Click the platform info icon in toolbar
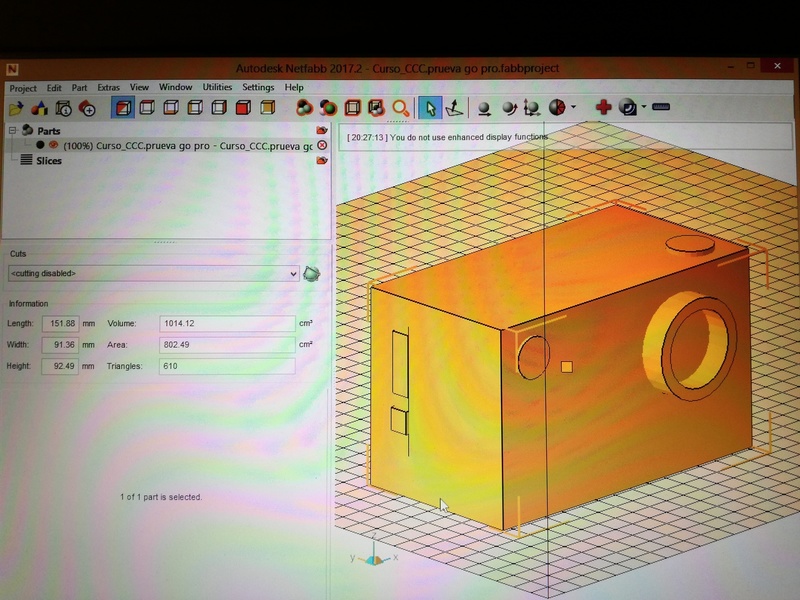This screenshot has height=600, width=800. tap(63, 108)
